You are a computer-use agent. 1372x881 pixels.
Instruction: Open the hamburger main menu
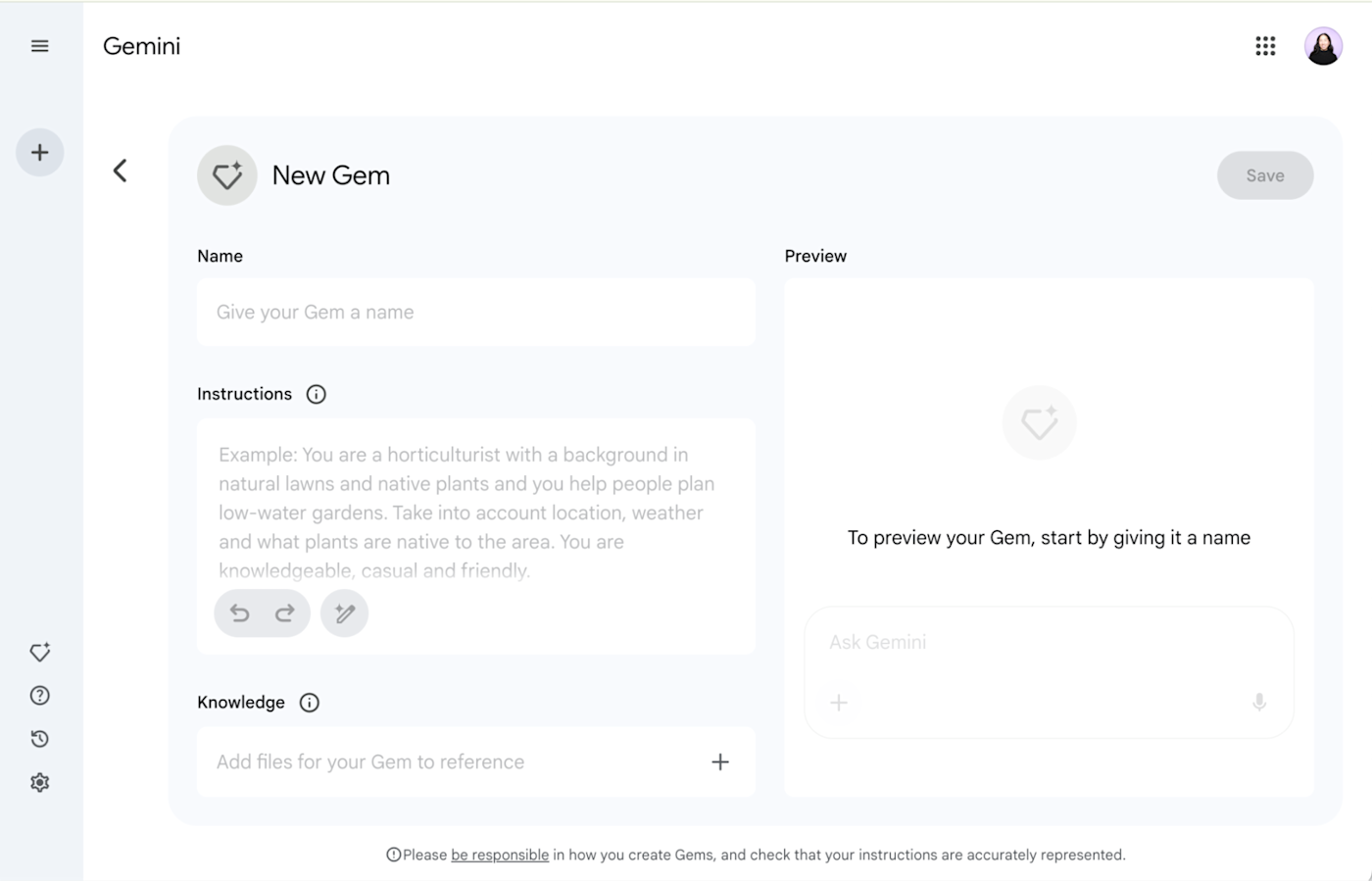pos(40,46)
